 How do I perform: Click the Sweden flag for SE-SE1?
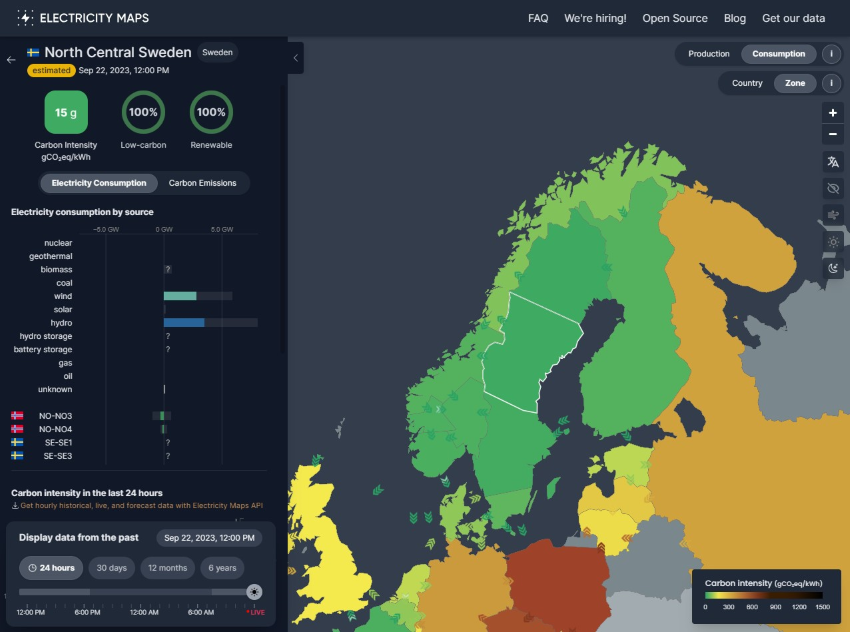click(17, 442)
